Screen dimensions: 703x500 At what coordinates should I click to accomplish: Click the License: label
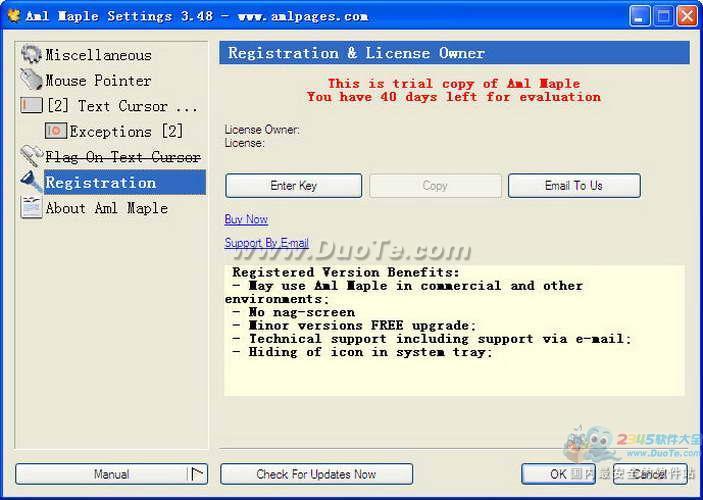(x=244, y=143)
